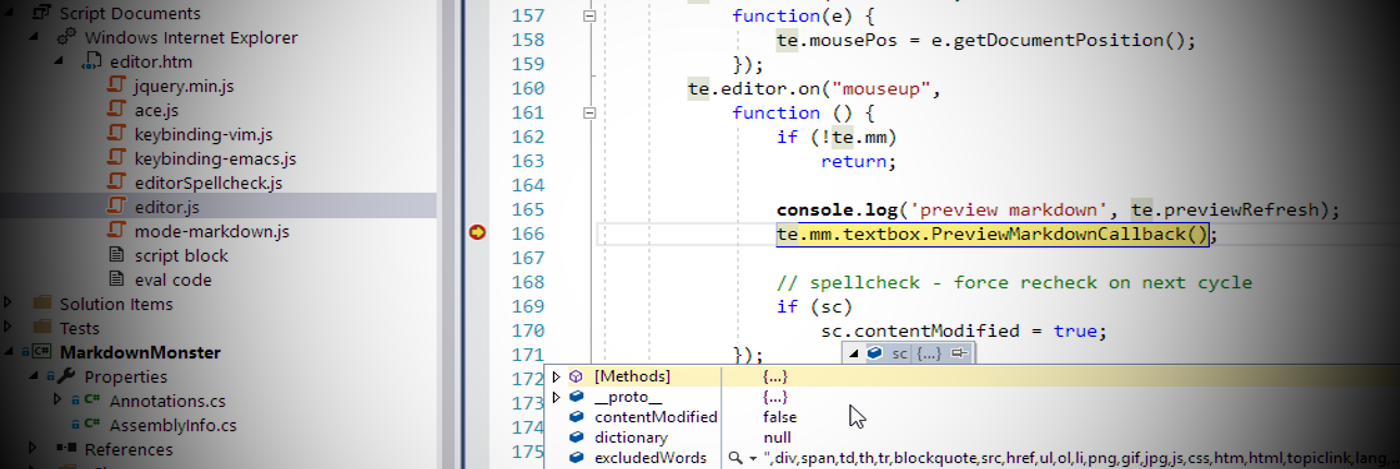The height and width of the screenshot is (469, 1400).
Task: Collapse the sc data tip arrow
Action: (852, 353)
